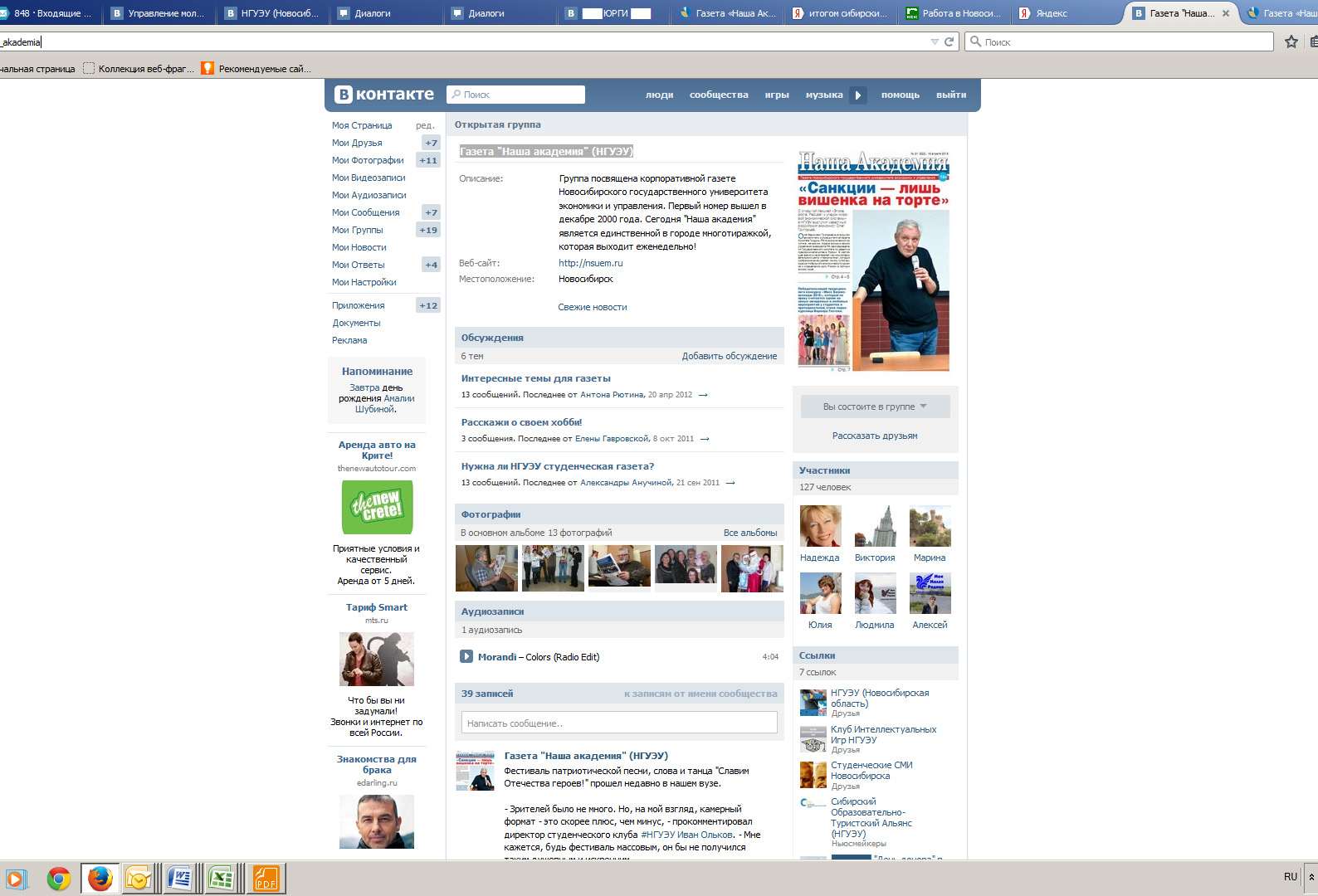The width and height of the screenshot is (1318, 896).
Task: Open Надежда's member avatar
Action: tap(820, 526)
